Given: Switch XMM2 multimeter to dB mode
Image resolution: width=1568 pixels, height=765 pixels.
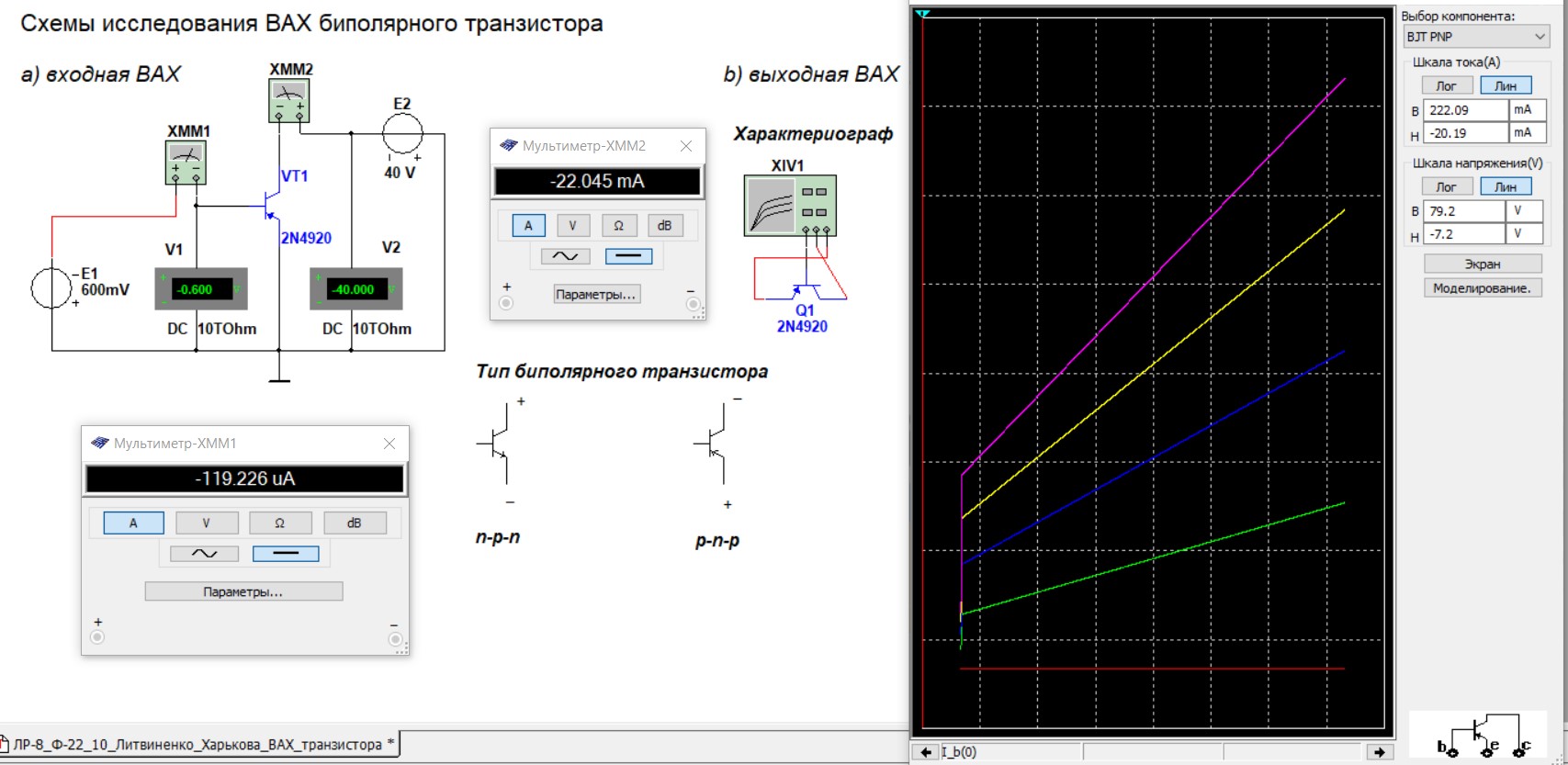Looking at the screenshot, I should click(x=665, y=225).
